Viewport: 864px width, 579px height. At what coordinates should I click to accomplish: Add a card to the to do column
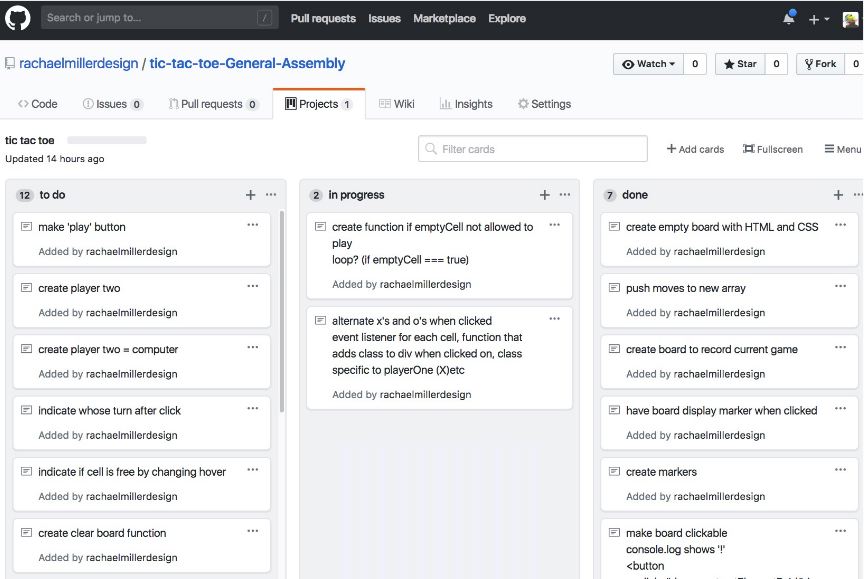pos(251,194)
